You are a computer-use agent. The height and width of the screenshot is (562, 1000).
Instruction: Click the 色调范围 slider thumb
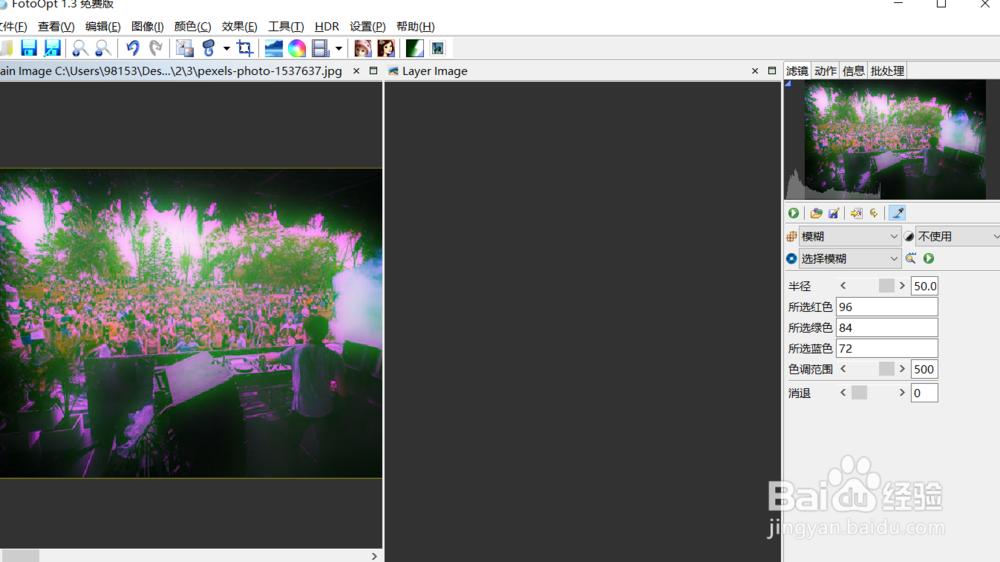[x=886, y=369]
